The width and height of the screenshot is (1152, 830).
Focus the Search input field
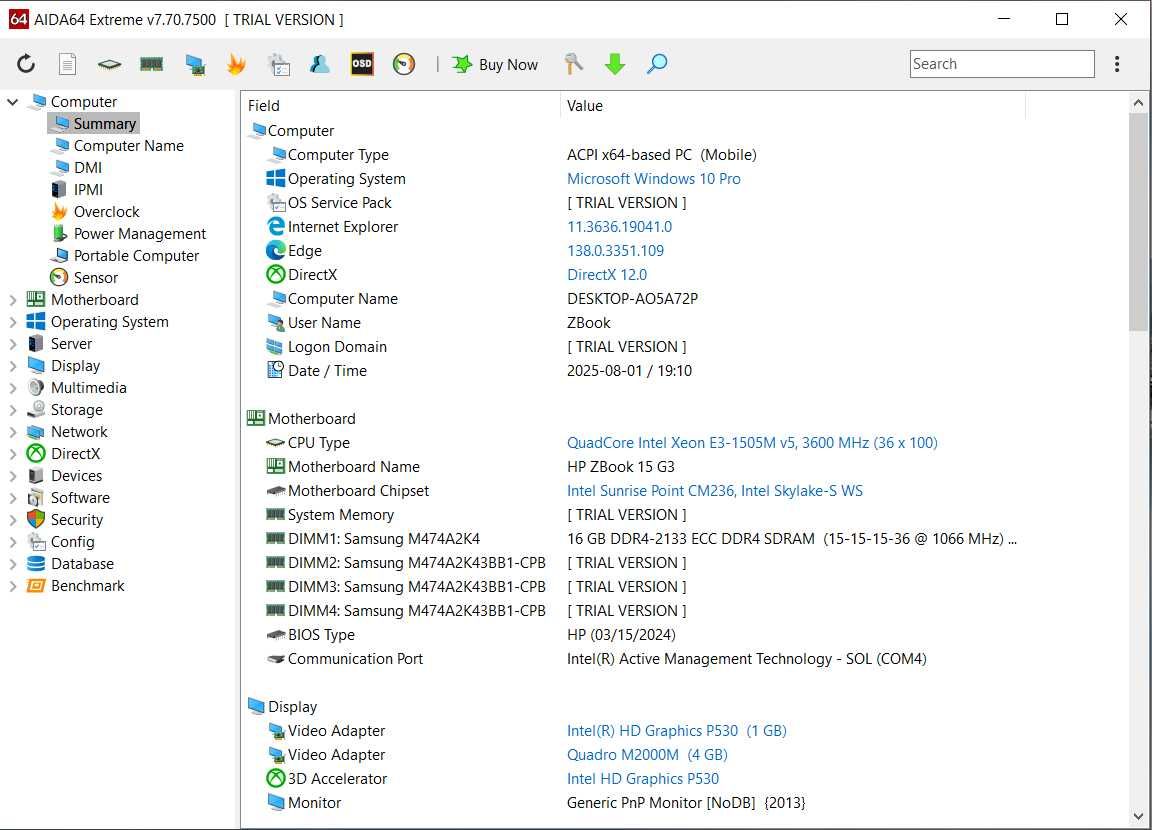coord(1002,64)
